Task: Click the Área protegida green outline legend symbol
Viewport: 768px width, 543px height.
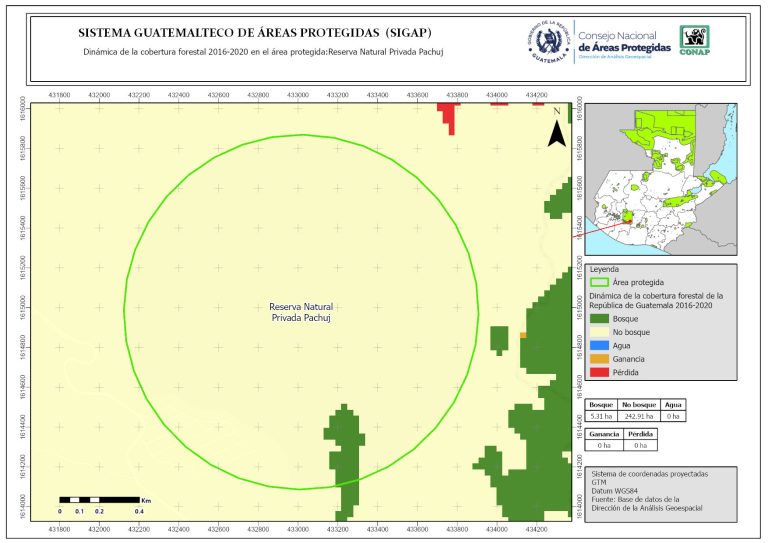Action: tap(599, 283)
